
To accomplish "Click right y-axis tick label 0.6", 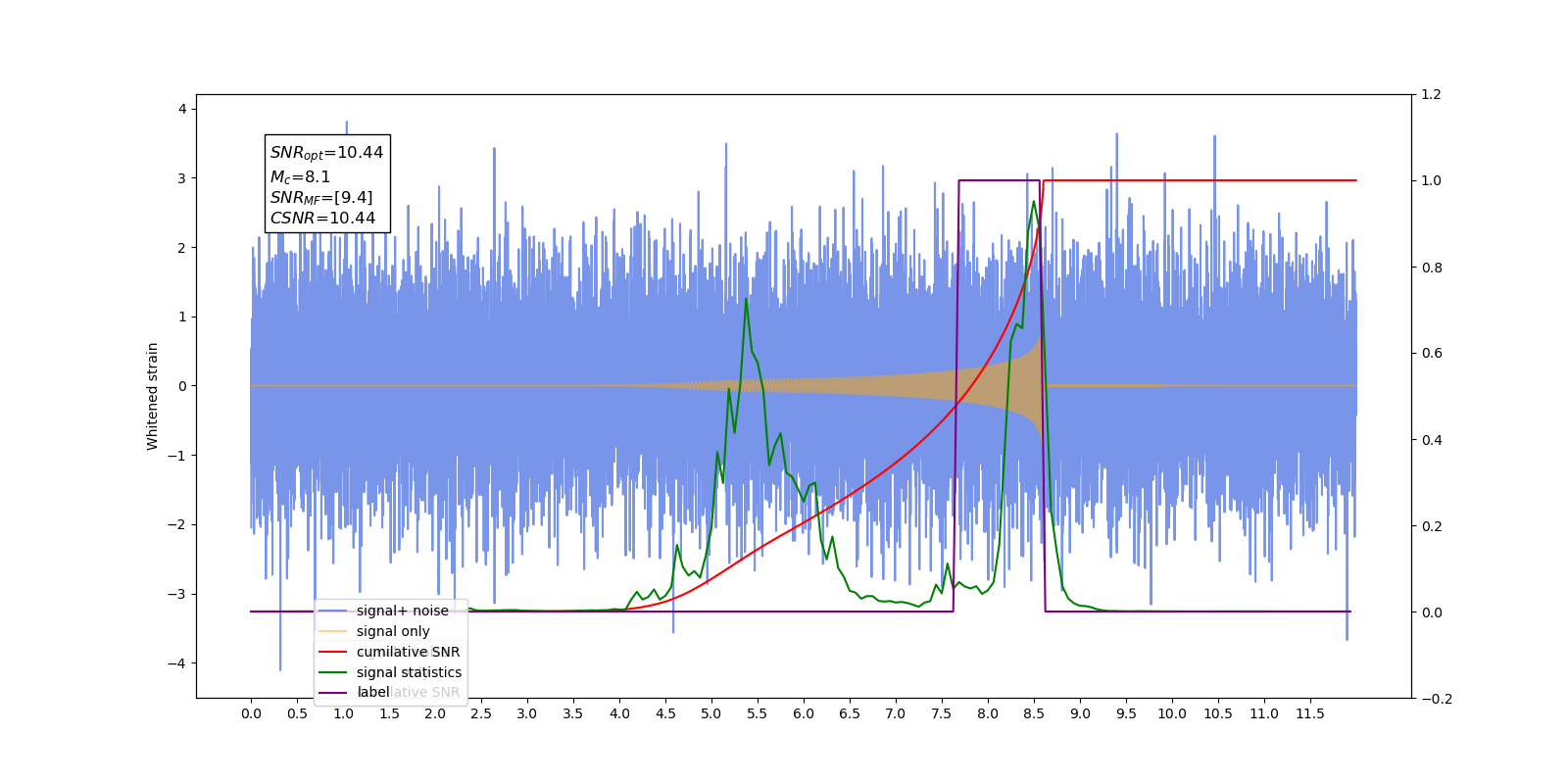I will (1431, 353).
